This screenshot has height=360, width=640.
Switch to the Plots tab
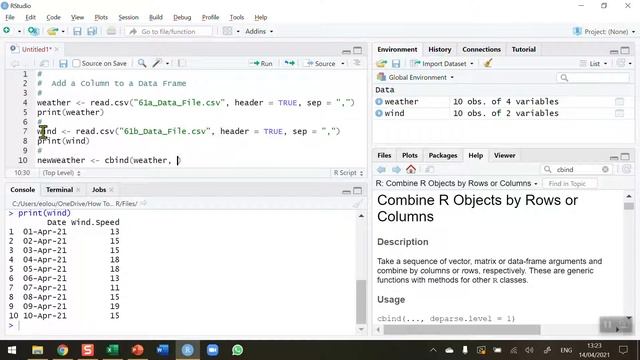(409, 156)
